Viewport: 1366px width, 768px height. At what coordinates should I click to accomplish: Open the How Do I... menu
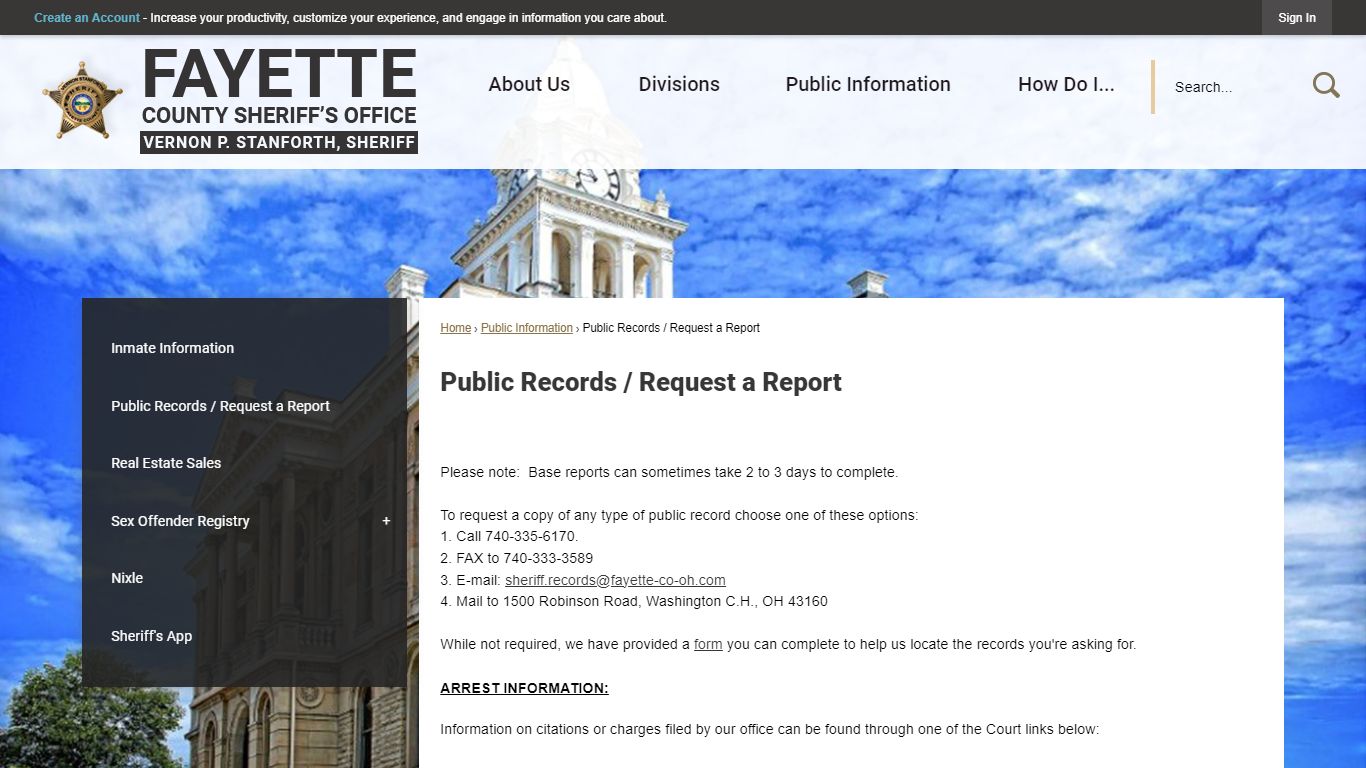point(1066,85)
